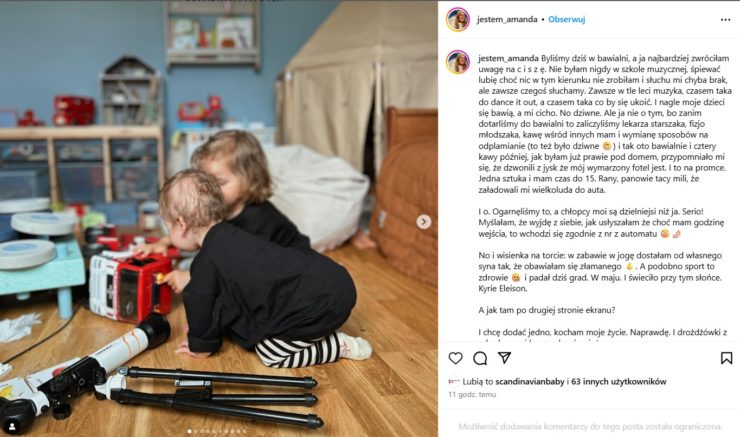
Task: Go to next photo with carousel arrow
Action: pos(424,222)
